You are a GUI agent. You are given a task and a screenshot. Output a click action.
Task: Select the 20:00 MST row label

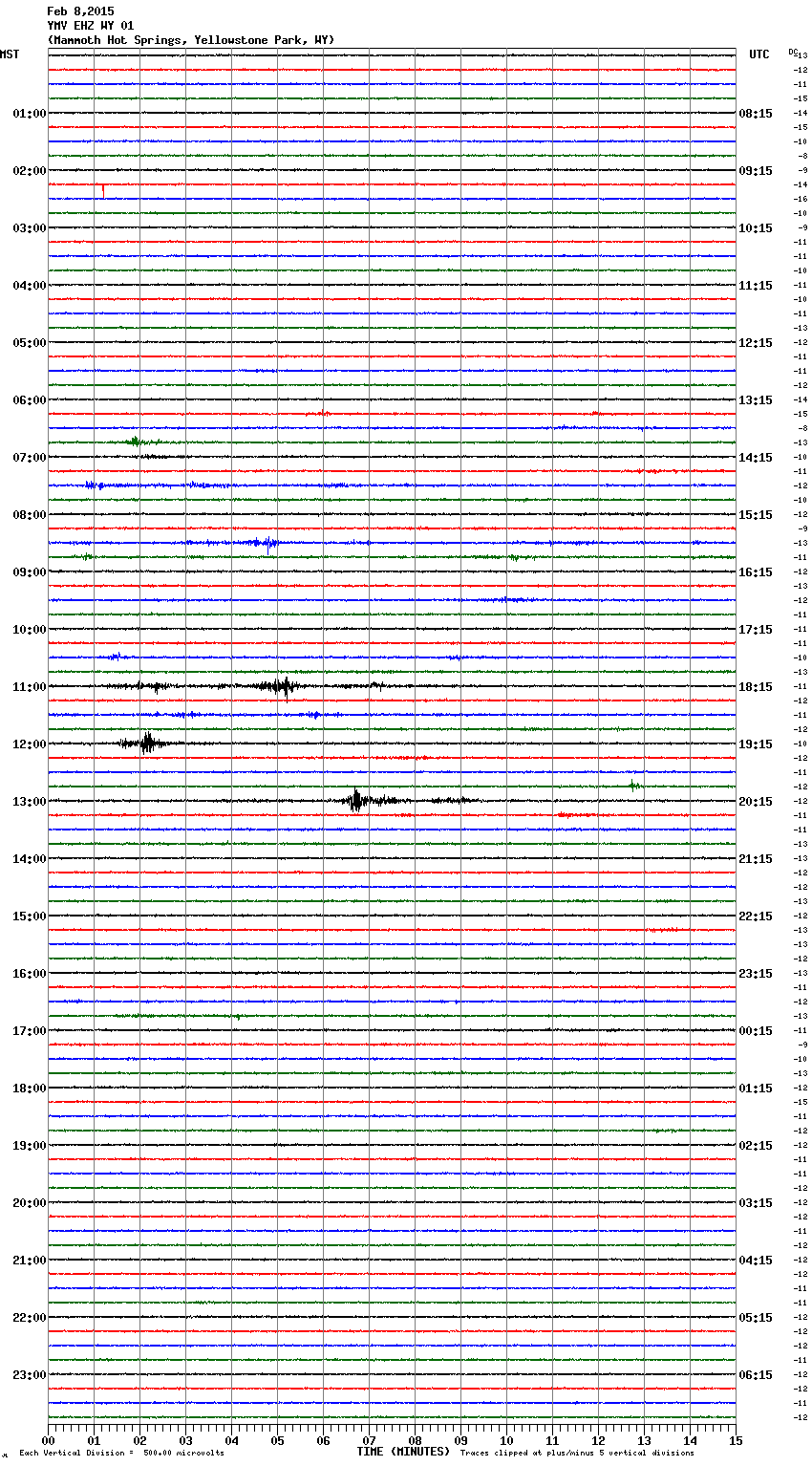click(30, 1203)
